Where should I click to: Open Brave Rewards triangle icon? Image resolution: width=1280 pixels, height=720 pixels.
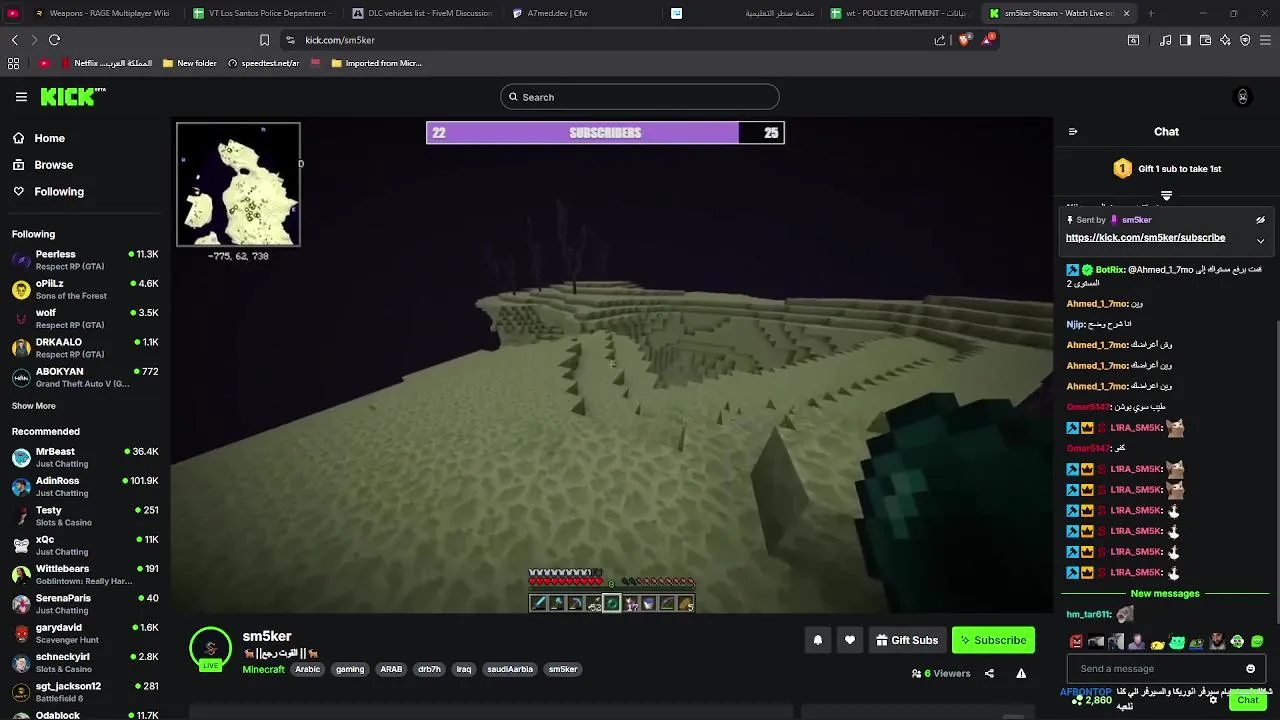(x=989, y=40)
